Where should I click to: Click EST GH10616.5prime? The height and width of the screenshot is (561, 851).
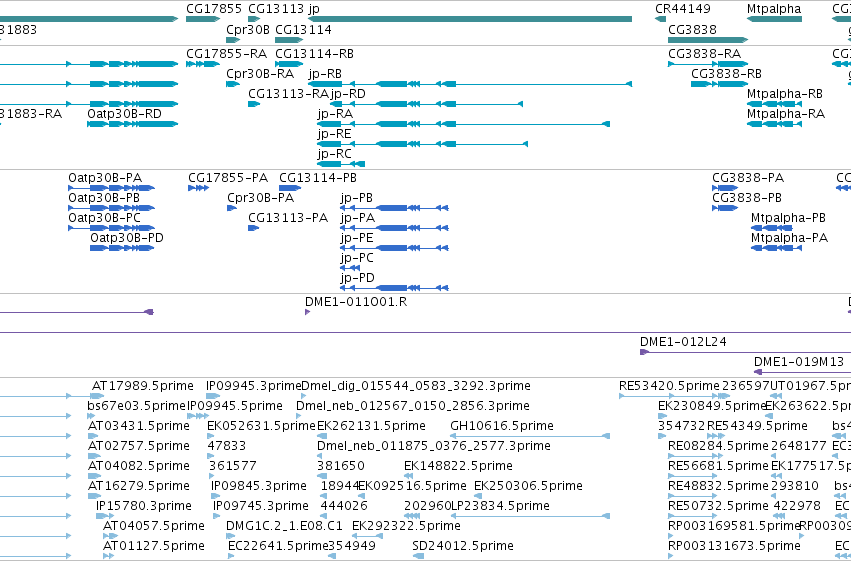click(x=502, y=426)
